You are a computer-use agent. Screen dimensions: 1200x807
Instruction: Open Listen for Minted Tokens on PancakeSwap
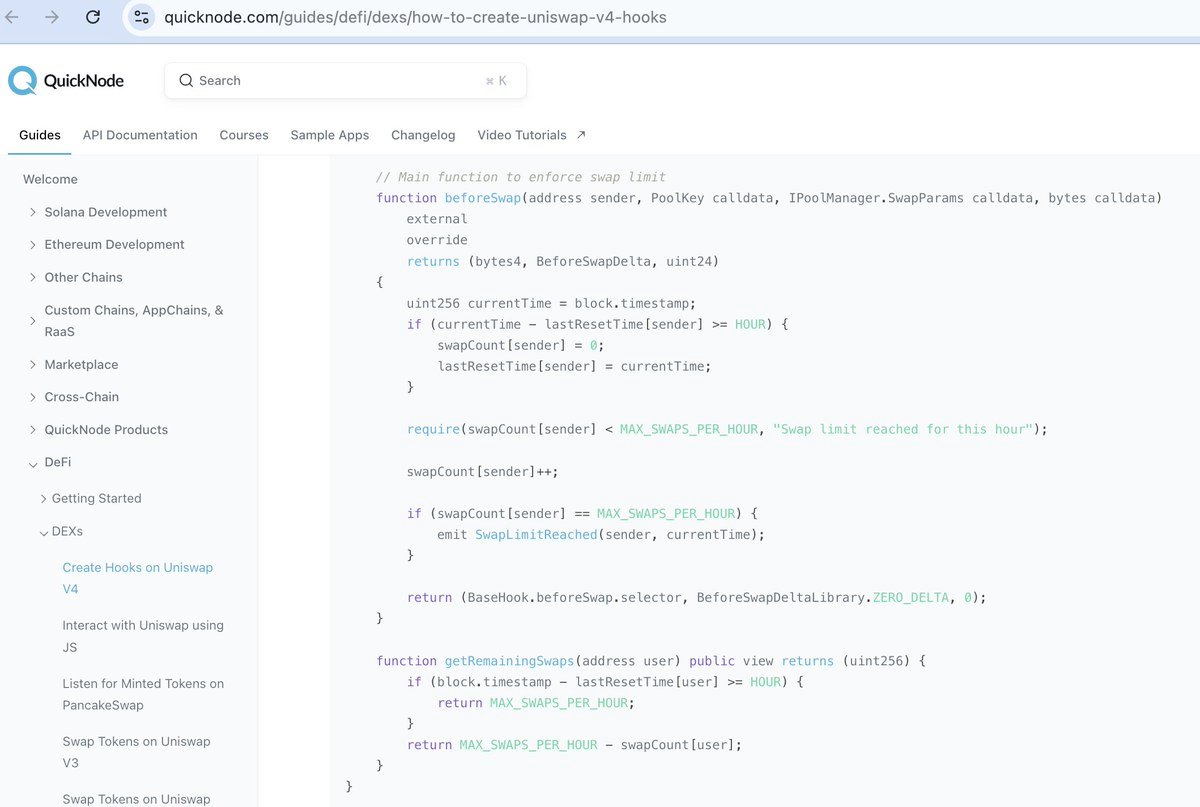(x=143, y=694)
